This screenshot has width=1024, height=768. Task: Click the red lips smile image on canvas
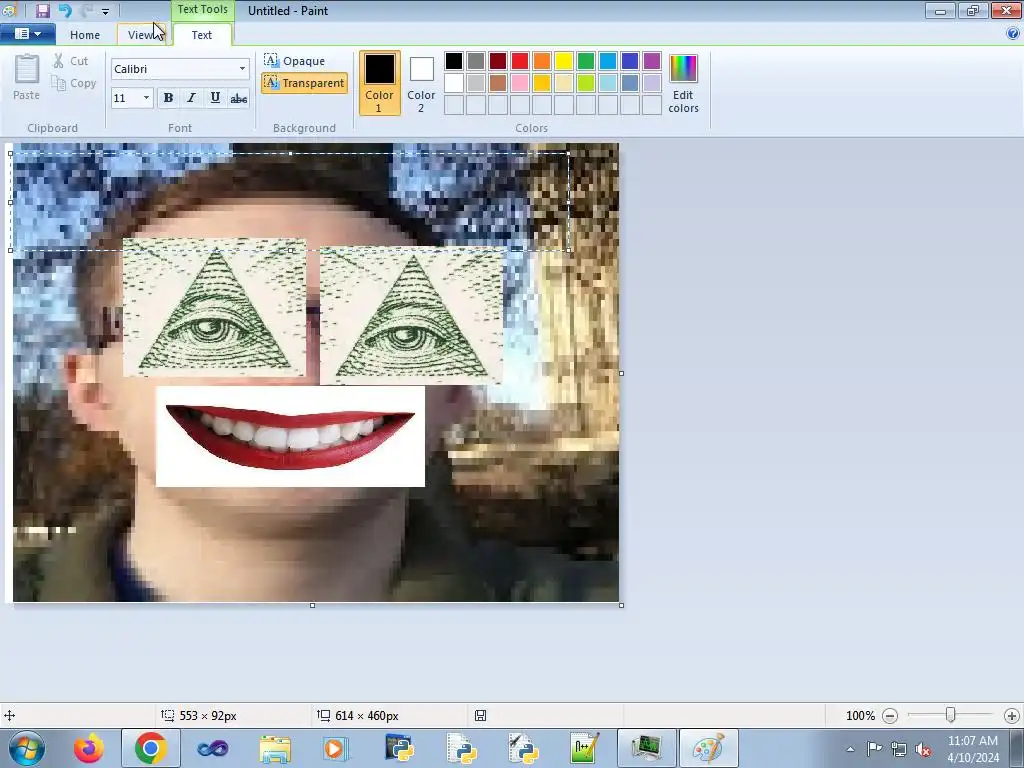[x=290, y=436]
